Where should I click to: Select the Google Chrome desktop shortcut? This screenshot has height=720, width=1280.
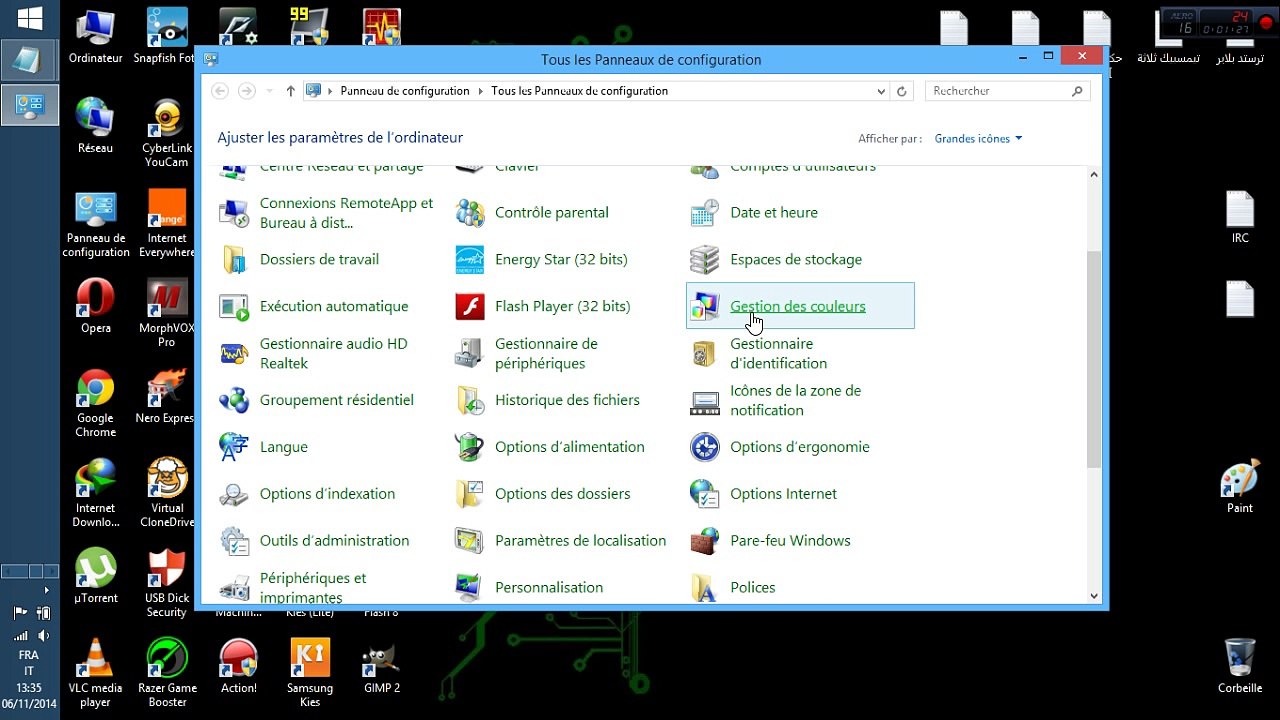95,404
